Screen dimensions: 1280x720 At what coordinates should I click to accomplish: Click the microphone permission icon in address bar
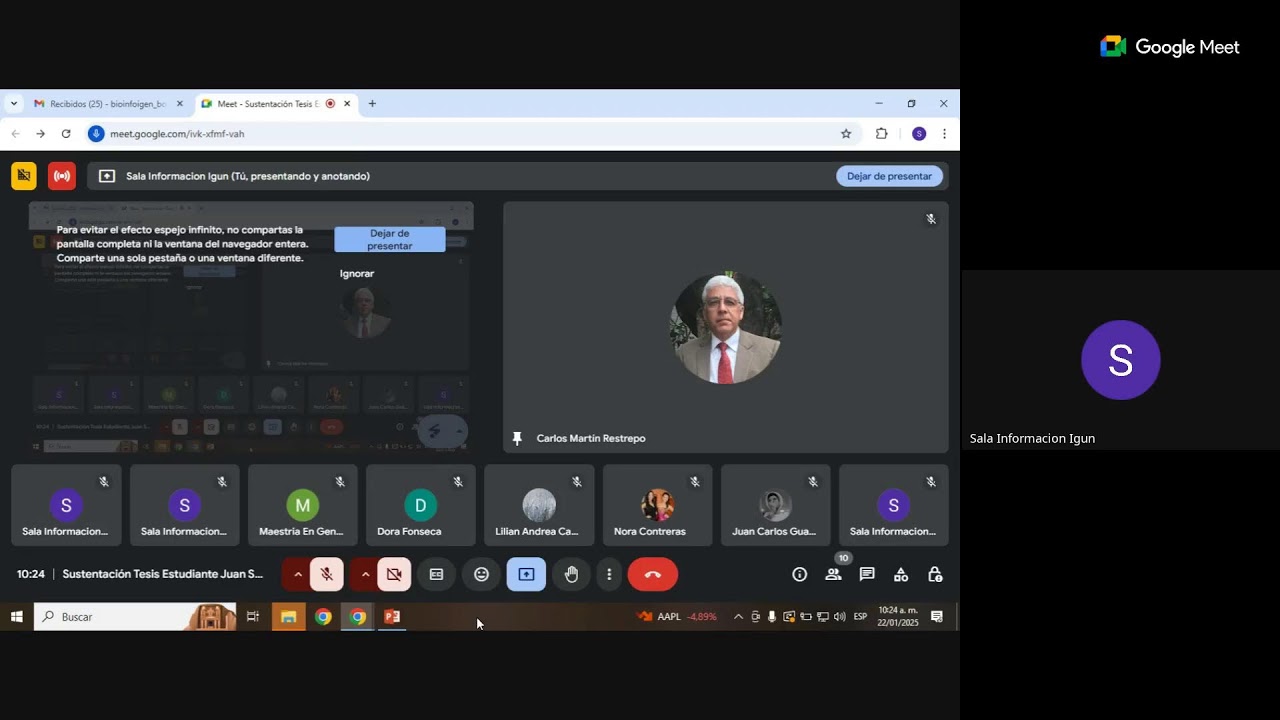[x=96, y=133]
